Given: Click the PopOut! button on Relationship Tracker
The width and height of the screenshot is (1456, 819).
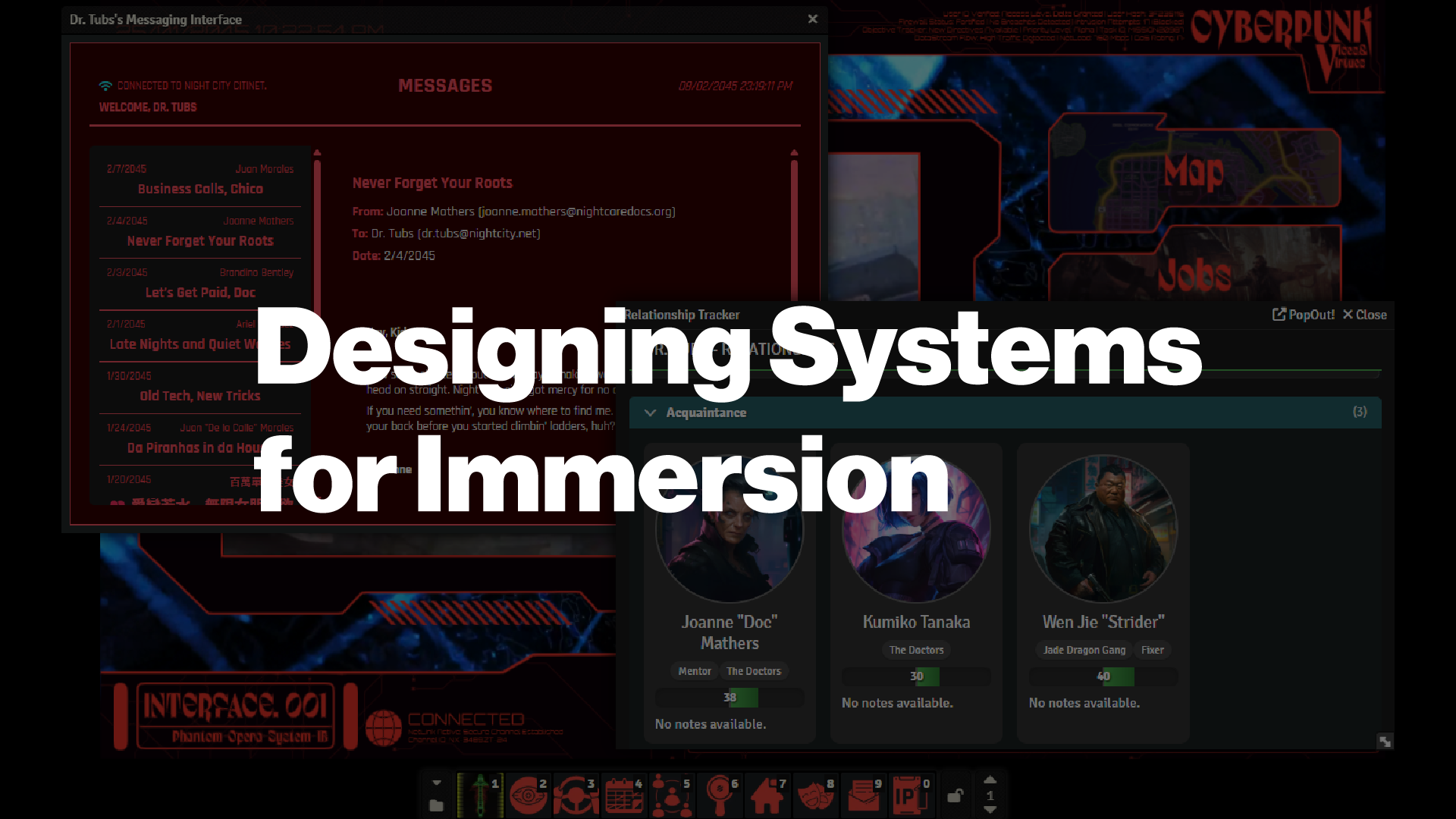Looking at the screenshot, I should (1304, 315).
